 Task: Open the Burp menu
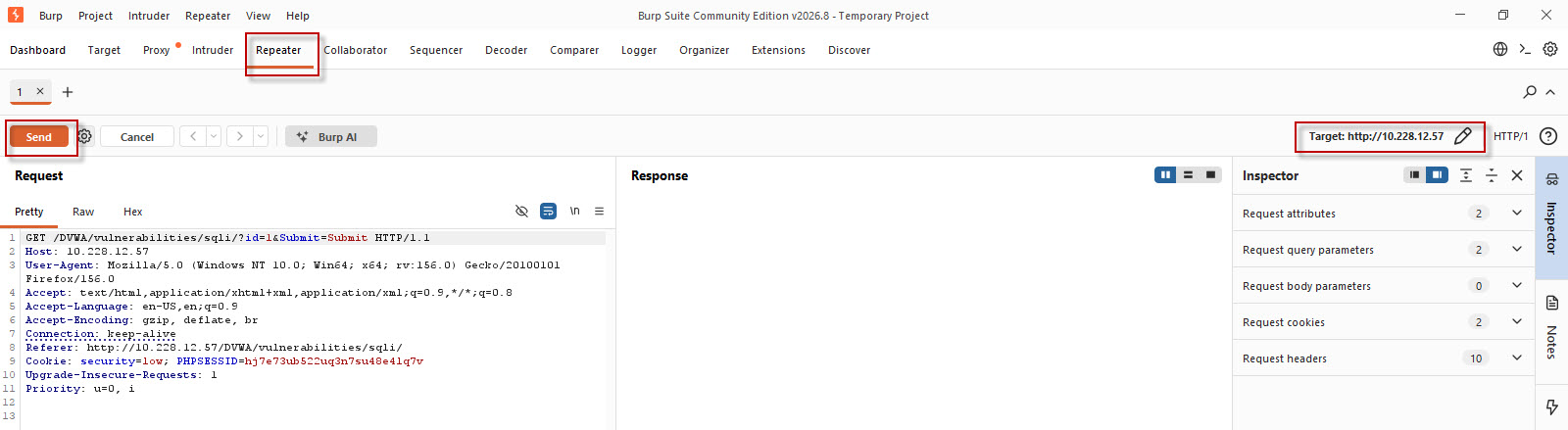point(51,16)
